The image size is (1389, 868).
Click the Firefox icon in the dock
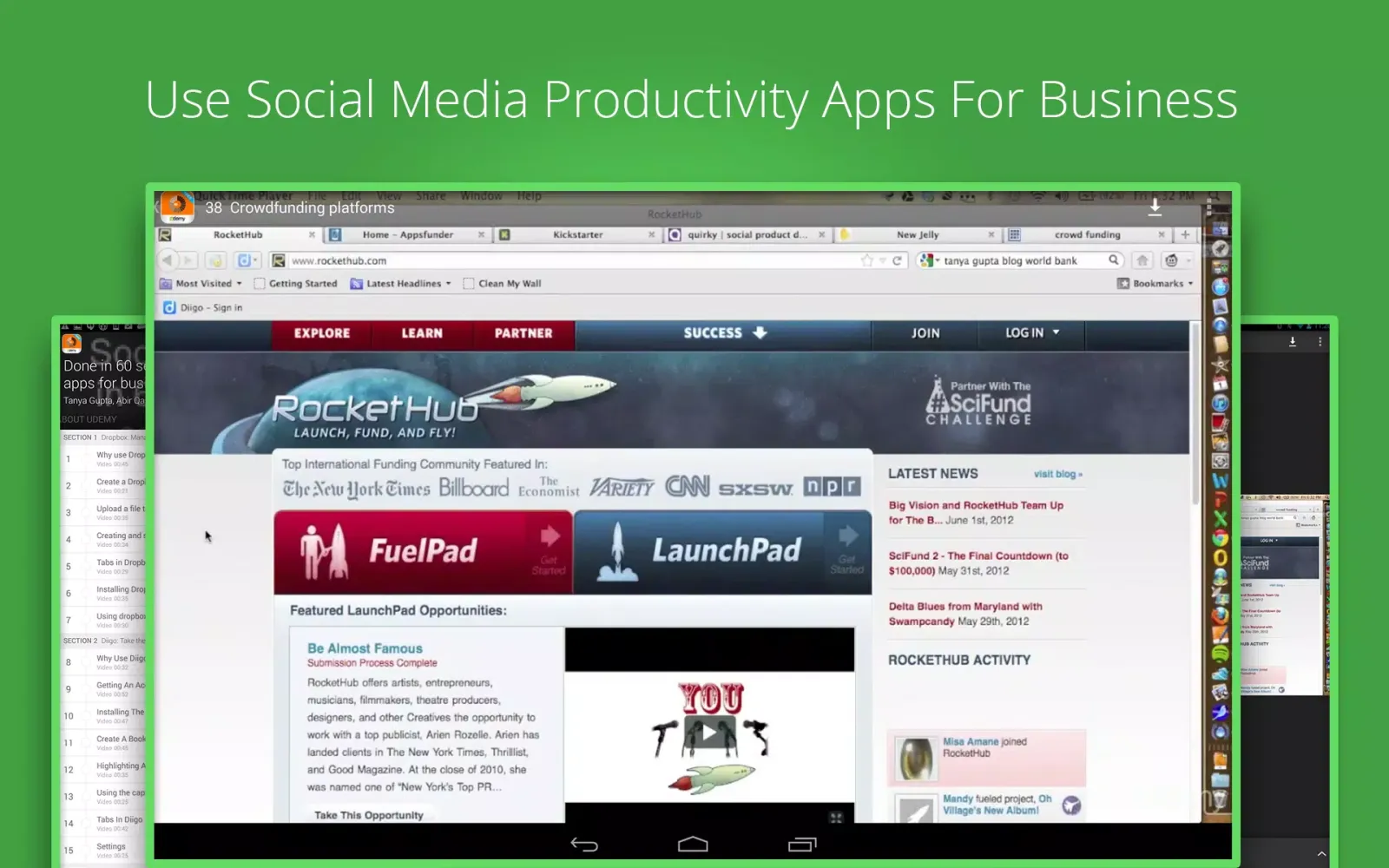point(1221,615)
